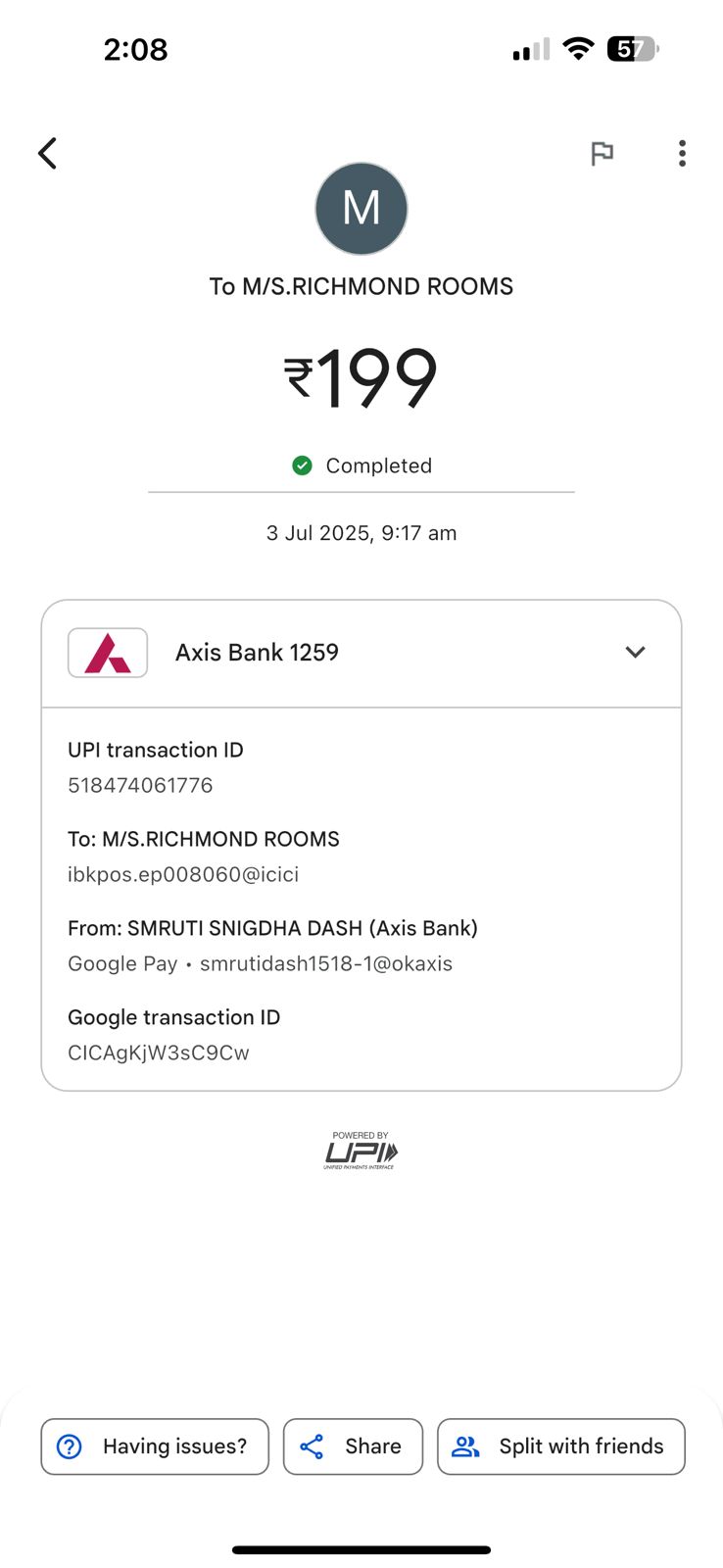
Task: Tap the sender UPI ID smrutidash1518-1@okaxis
Action: (326, 963)
